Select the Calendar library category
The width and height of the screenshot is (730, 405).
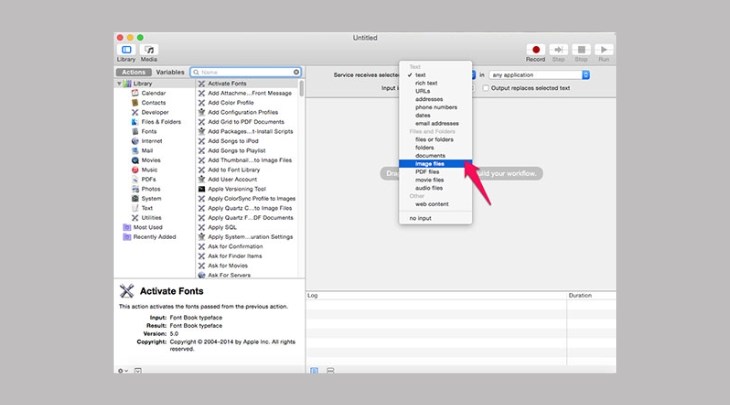coord(154,93)
